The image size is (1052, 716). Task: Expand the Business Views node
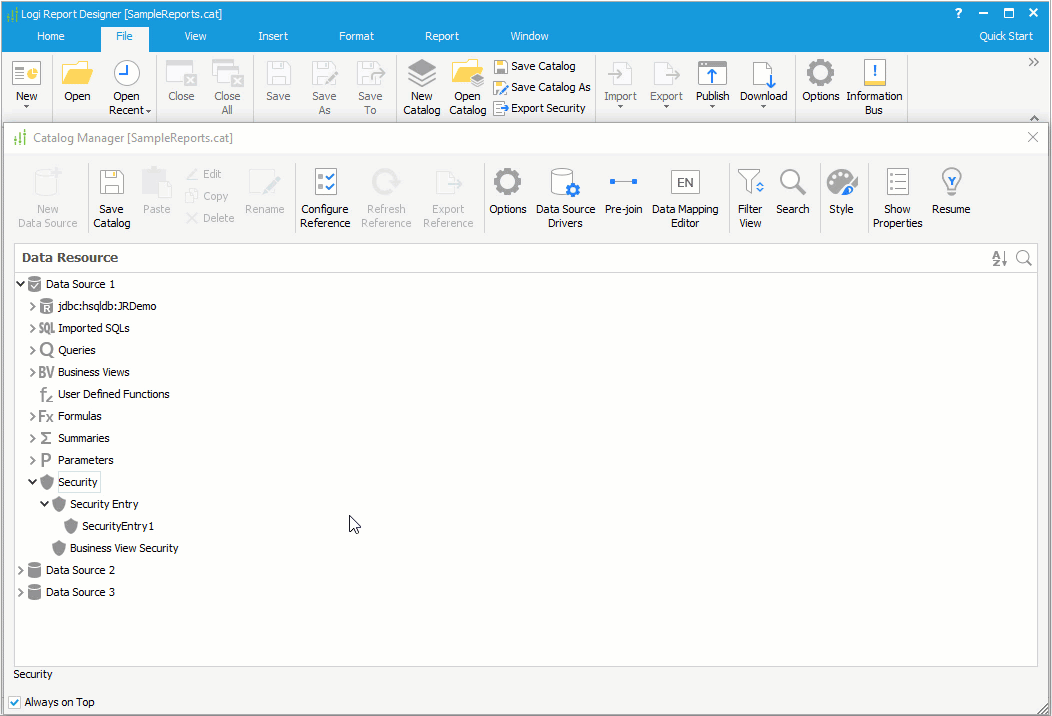(32, 372)
